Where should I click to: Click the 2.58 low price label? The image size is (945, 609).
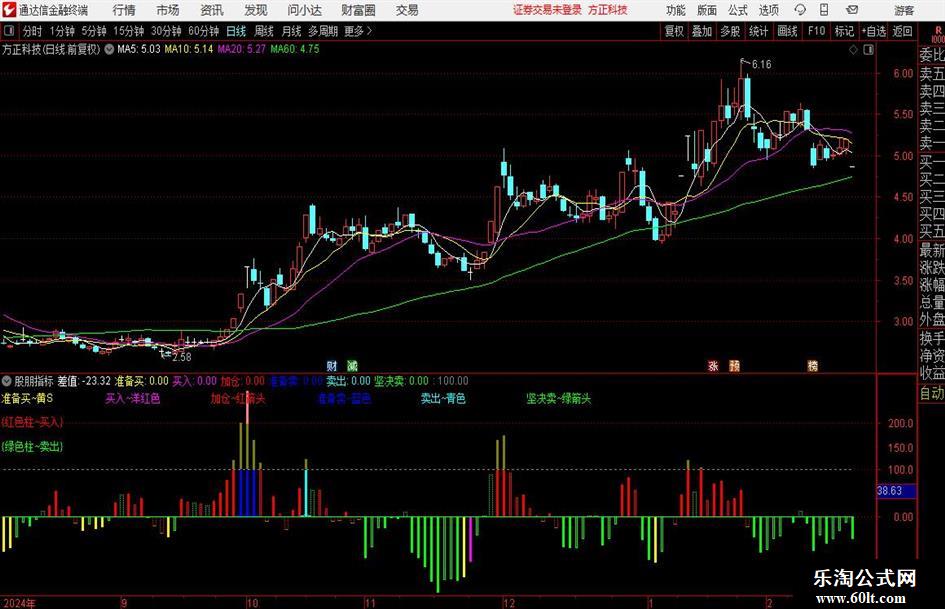181,357
